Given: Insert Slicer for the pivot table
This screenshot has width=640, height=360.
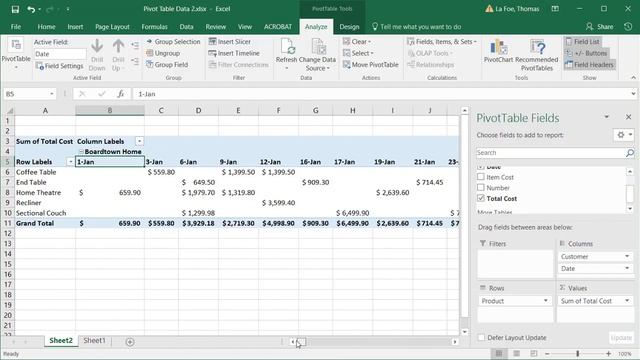Looking at the screenshot, I should pyautogui.click(x=230, y=42).
